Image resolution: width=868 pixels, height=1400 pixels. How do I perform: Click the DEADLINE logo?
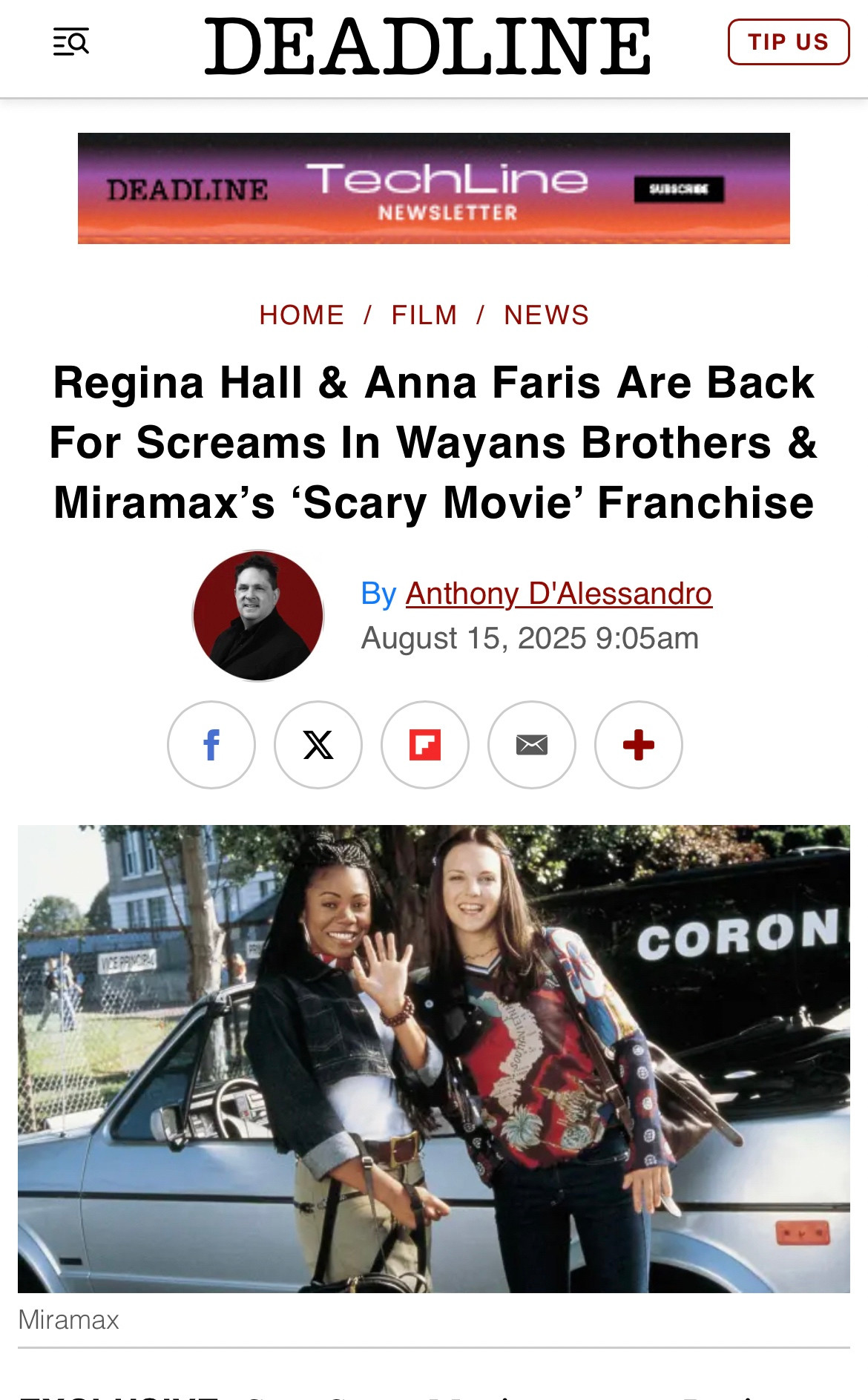pyautogui.click(x=427, y=46)
